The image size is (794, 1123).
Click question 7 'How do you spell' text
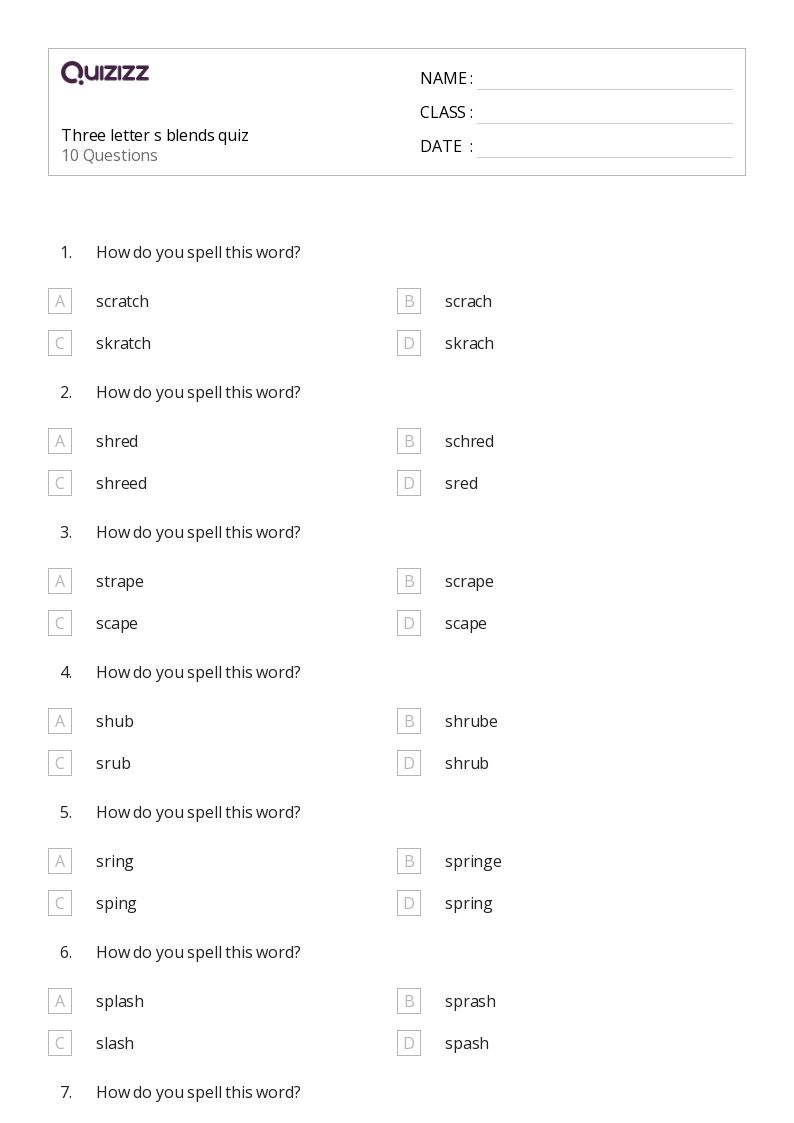pos(198,1092)
